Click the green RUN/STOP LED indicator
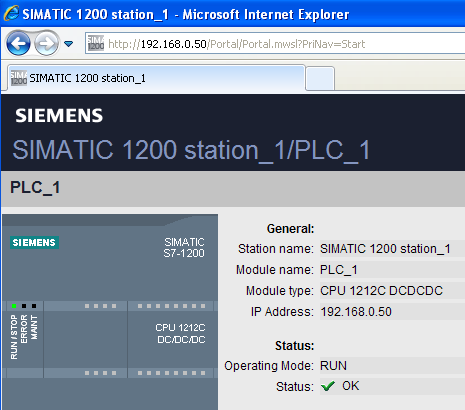The width and height of the screenshot is (465, 410). (14, 306)
